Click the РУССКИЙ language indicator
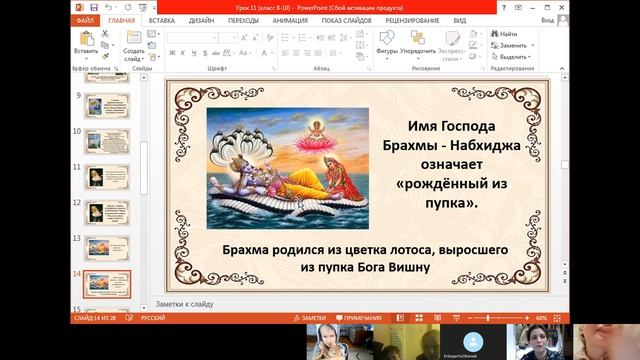Screen dimensions: 640x360 click(x=153, y=318)
